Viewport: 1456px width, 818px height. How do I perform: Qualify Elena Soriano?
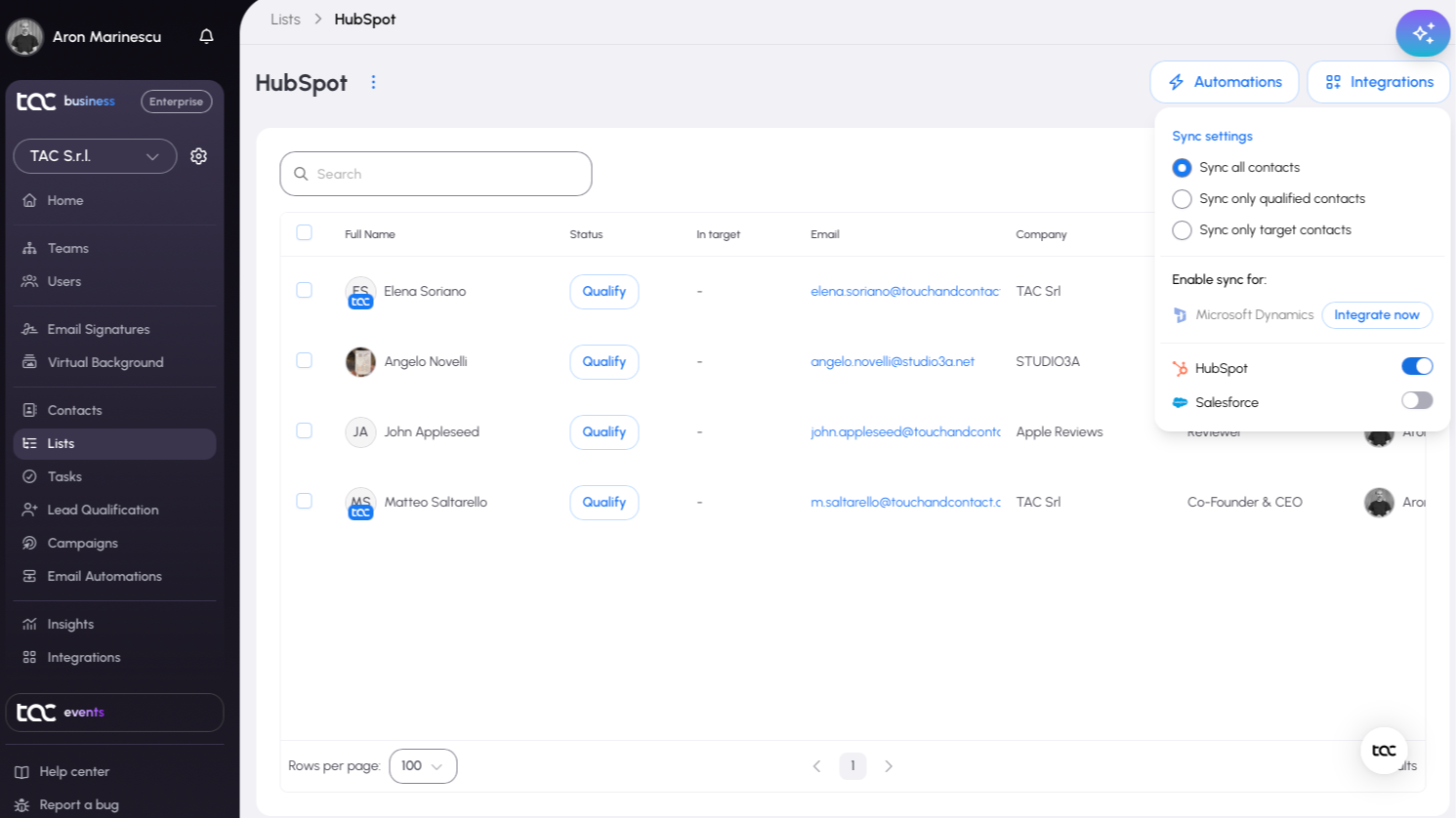coord(604,292)
